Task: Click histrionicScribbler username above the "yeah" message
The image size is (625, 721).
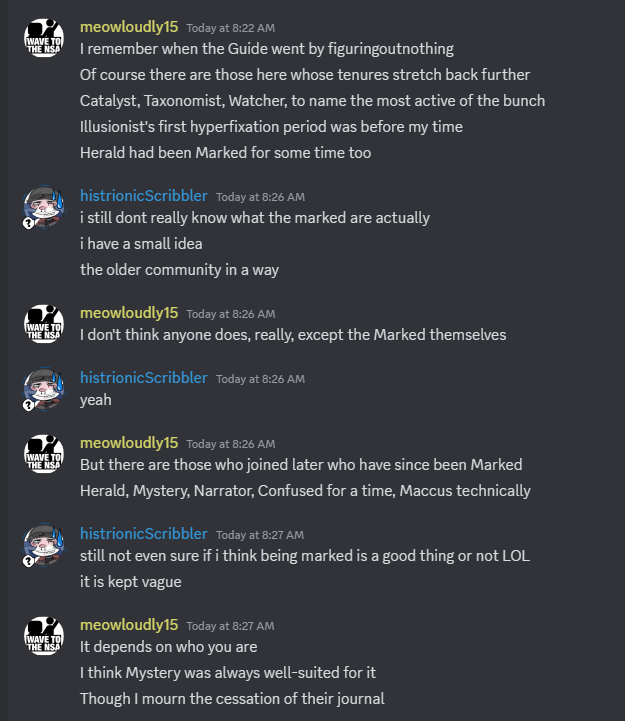Action: coord(143,378)
